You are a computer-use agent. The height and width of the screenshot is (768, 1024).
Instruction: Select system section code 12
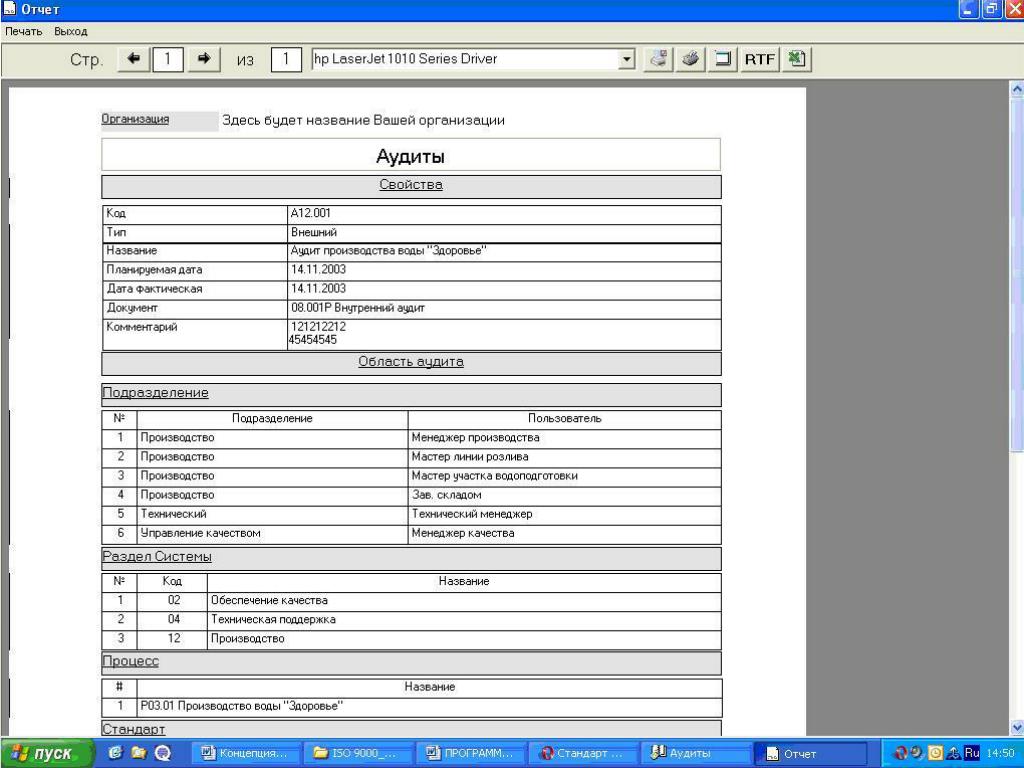pos(174,638)
